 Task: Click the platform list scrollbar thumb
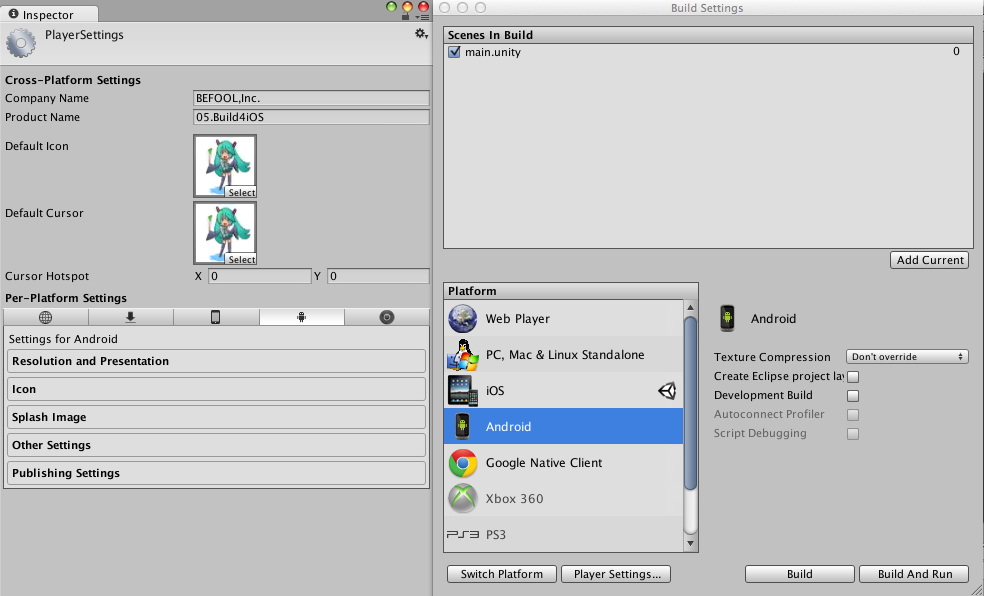coord(690,403)
